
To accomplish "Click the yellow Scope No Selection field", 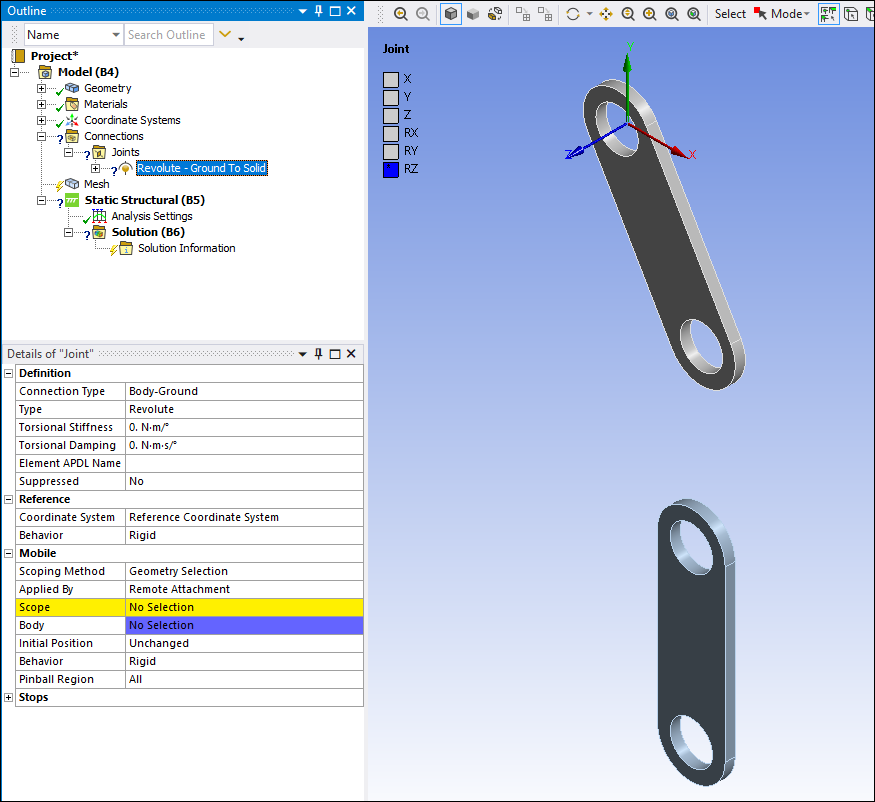I will click(x=244, y=607).
